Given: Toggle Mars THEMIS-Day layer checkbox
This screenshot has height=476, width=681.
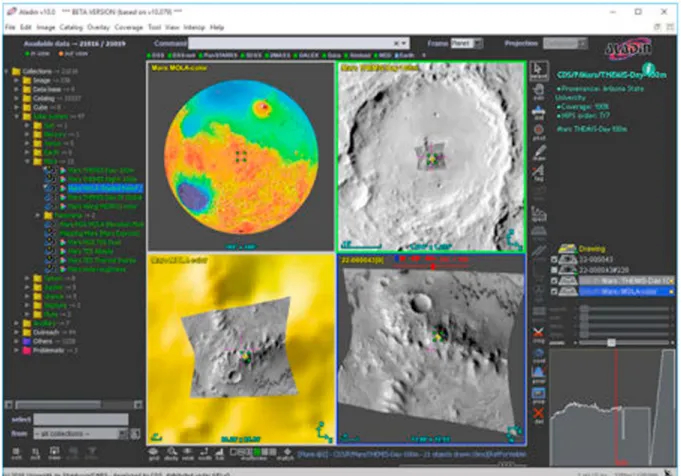Looking at the screenshot, I should pos(554,281).
